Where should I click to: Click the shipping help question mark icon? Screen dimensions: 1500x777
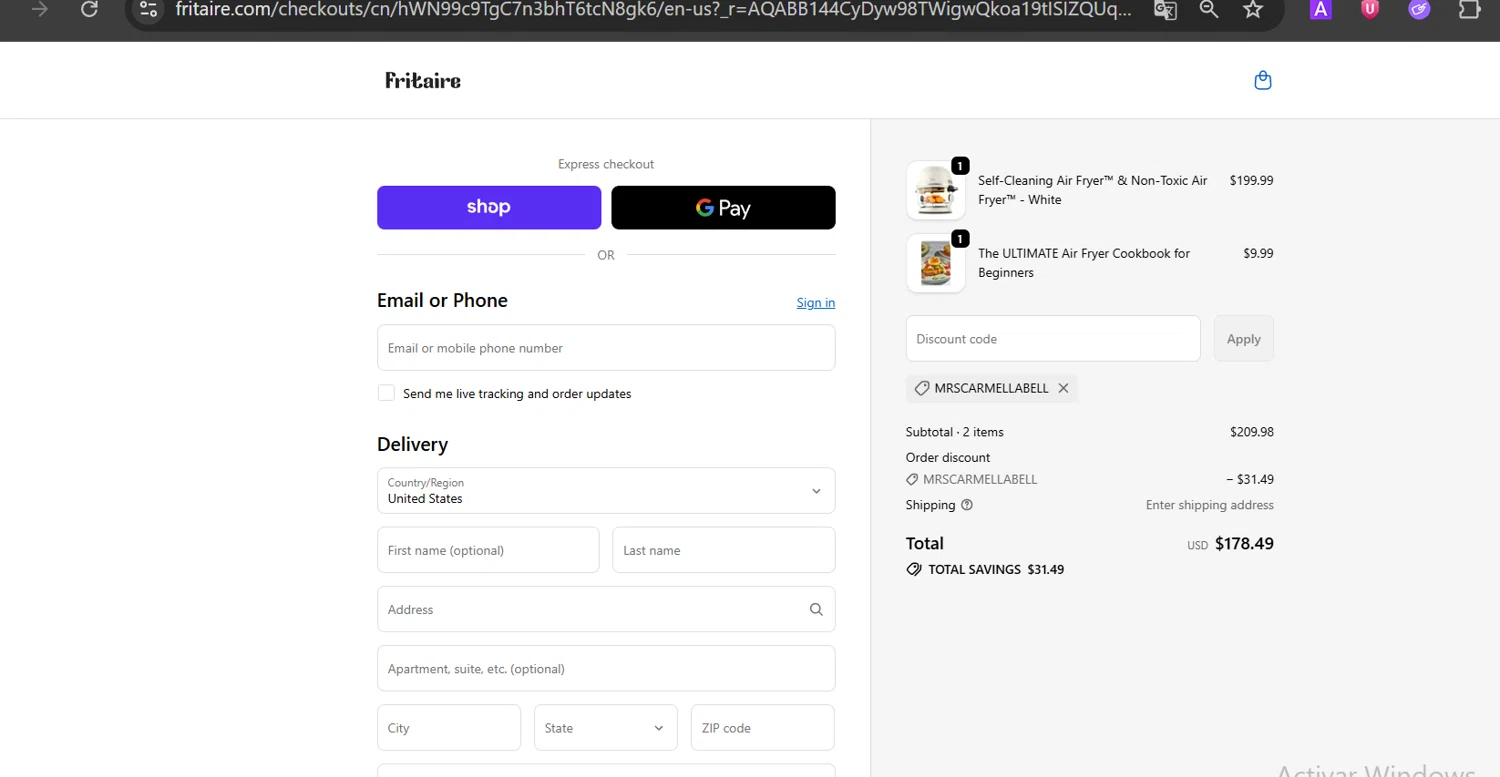(967, 505)
